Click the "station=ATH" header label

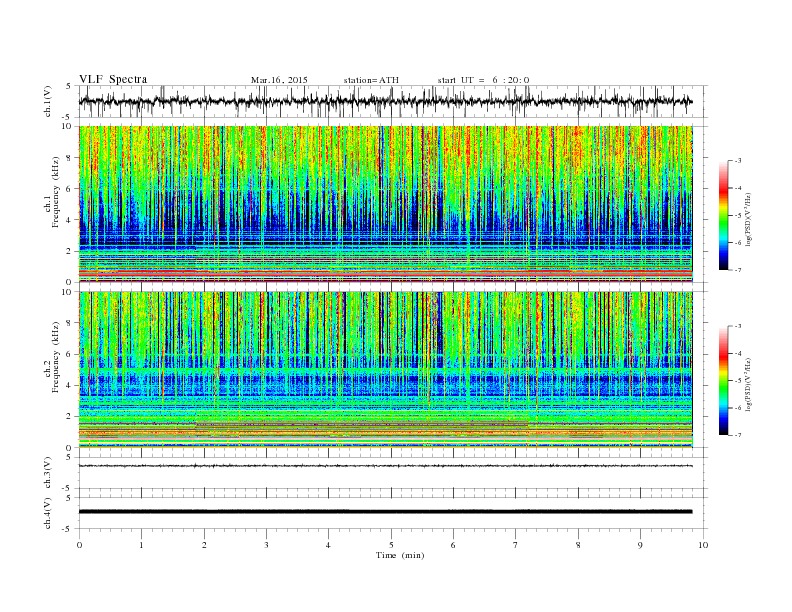click(371, 80)
